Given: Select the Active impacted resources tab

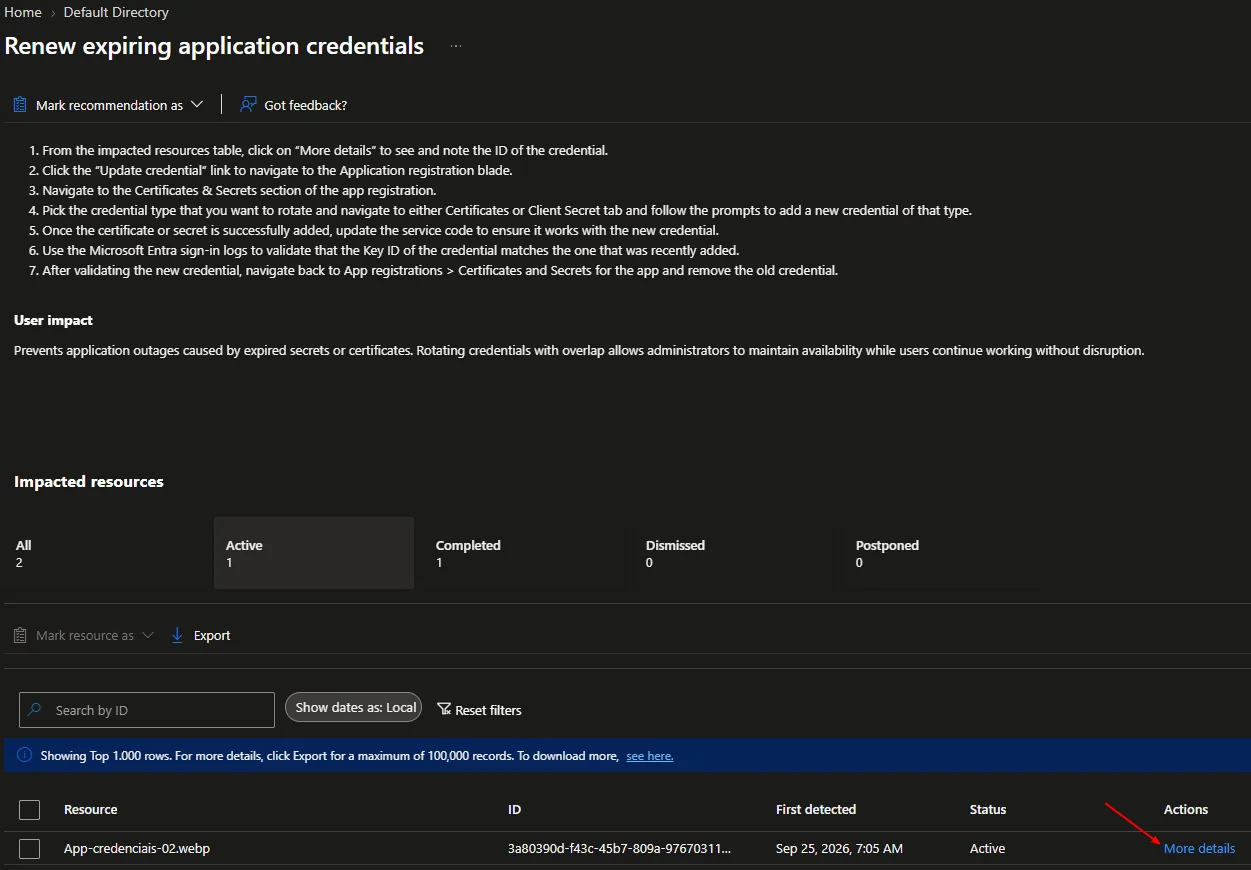Looking at the screenshot, I should point(314,553).
